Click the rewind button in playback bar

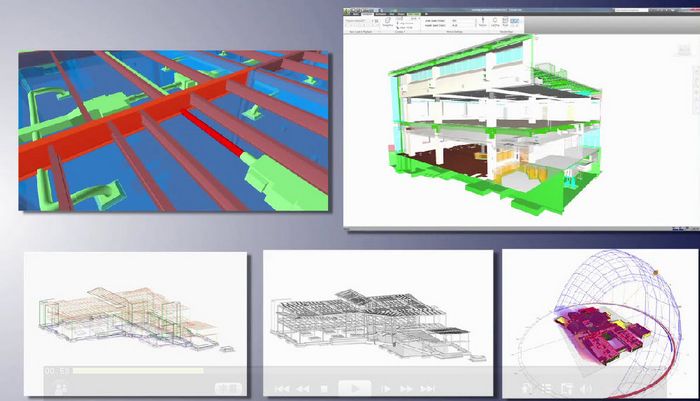click(303, 389)
